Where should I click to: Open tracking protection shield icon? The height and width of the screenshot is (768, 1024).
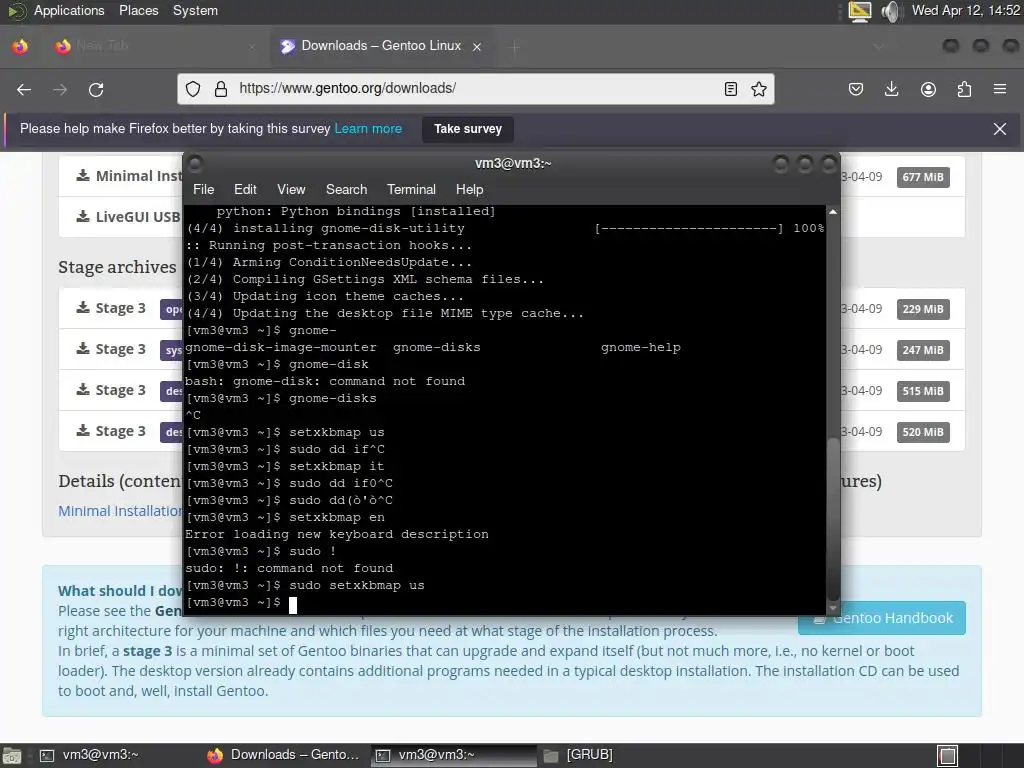point(193,89)
